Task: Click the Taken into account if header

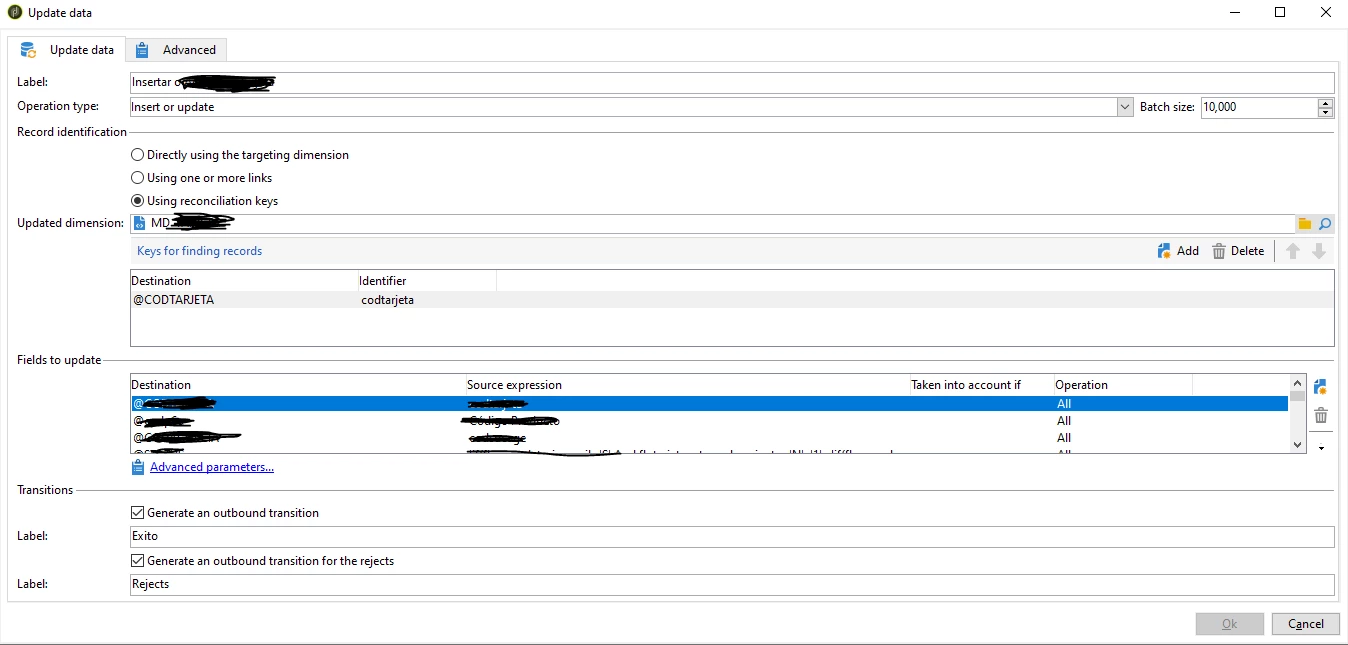Action: [x=981, y=385]
